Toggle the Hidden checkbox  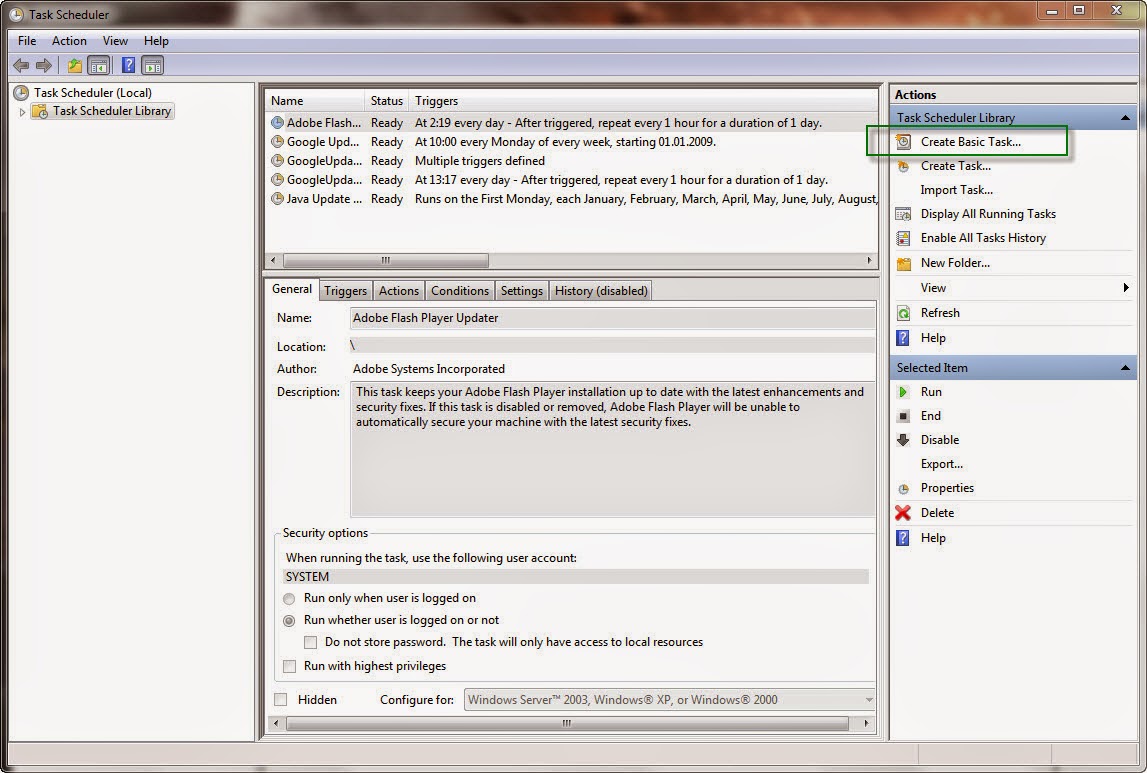[280, 700]
